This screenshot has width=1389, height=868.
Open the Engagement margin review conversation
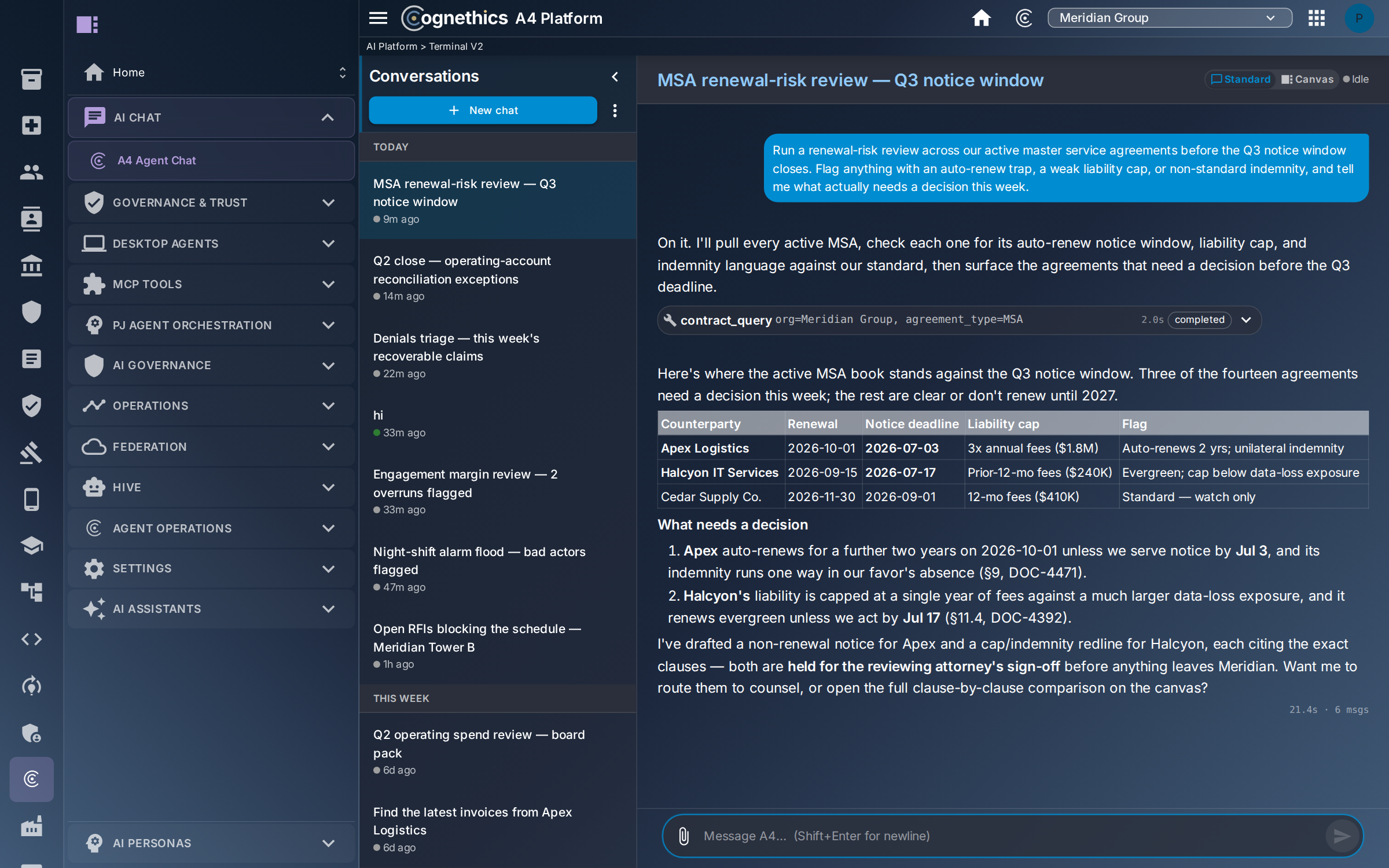pos(498,491)
